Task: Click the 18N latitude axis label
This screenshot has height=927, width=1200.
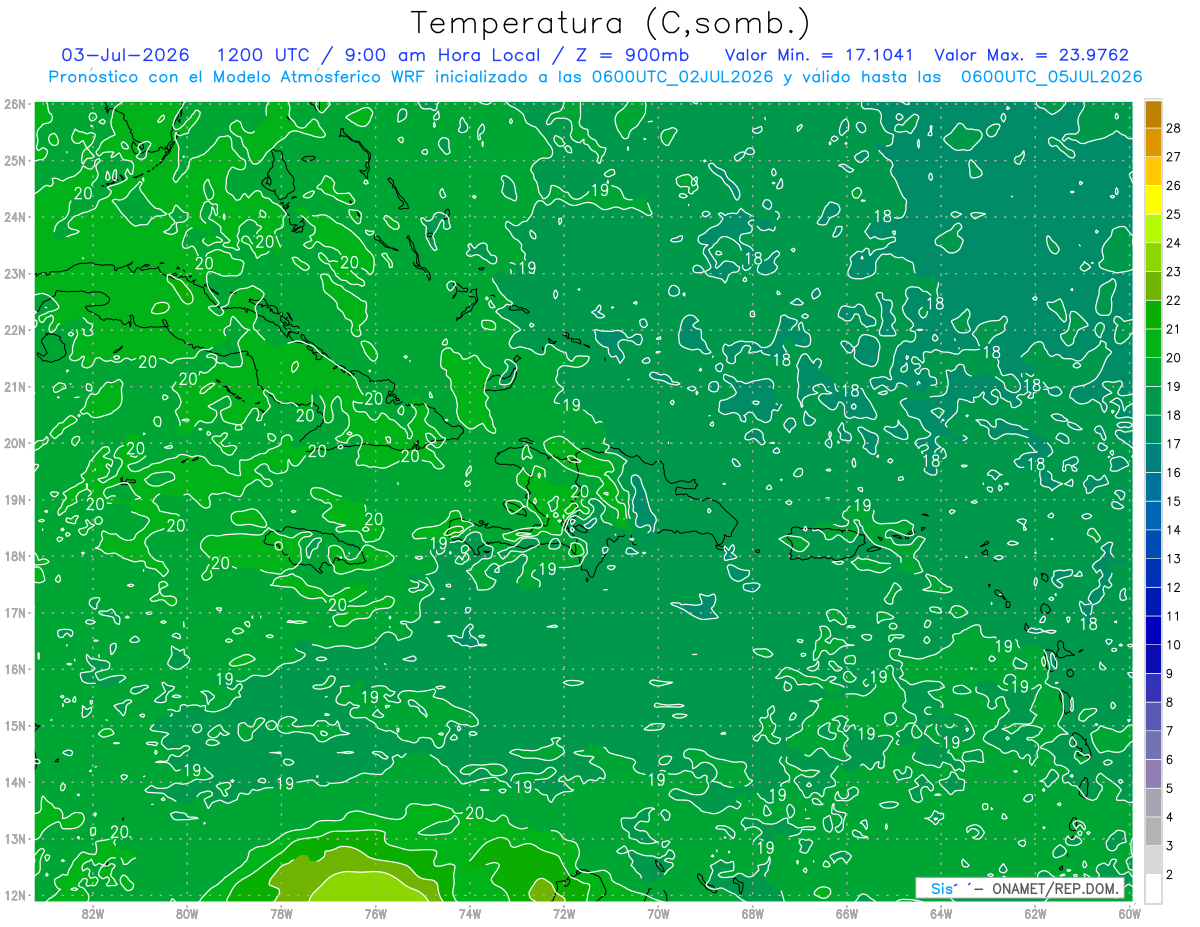Action: point(14,556)
